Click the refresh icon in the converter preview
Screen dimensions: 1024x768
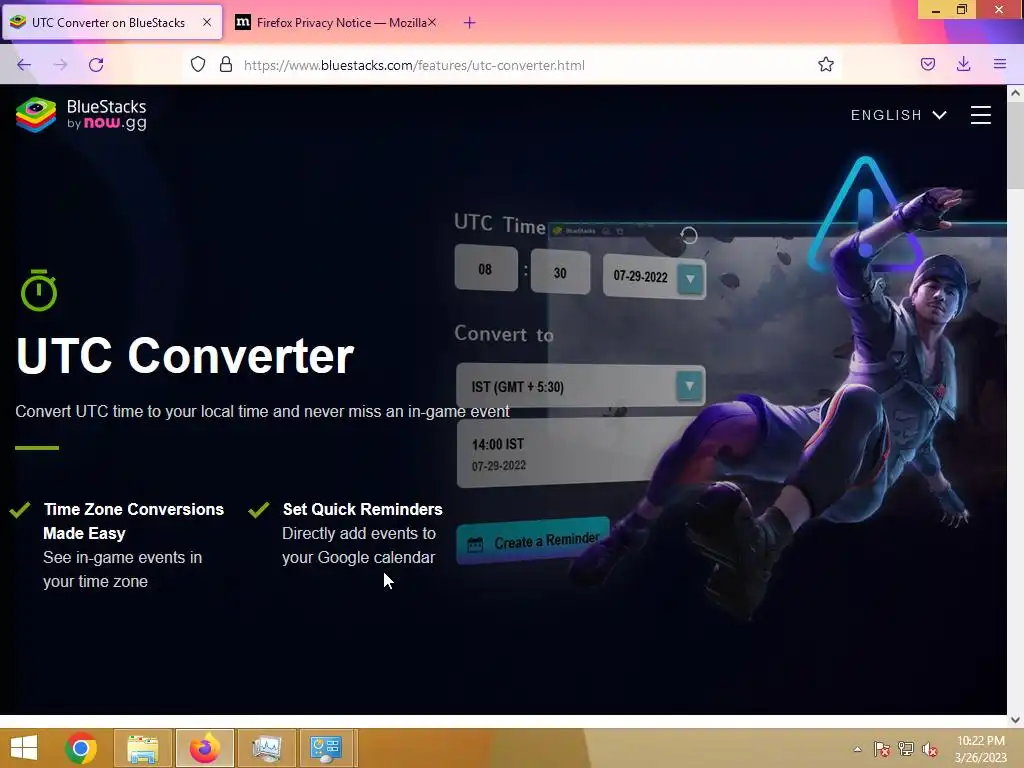(x=689, y=235)
